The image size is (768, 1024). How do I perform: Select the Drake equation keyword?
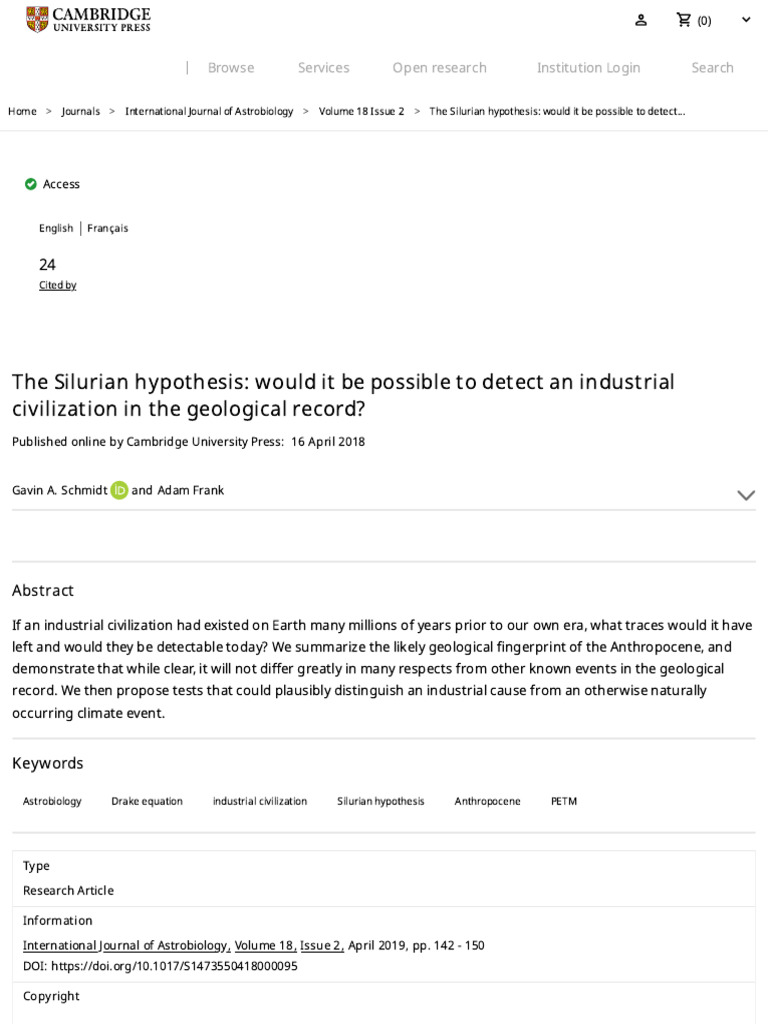tap(147, 801)
